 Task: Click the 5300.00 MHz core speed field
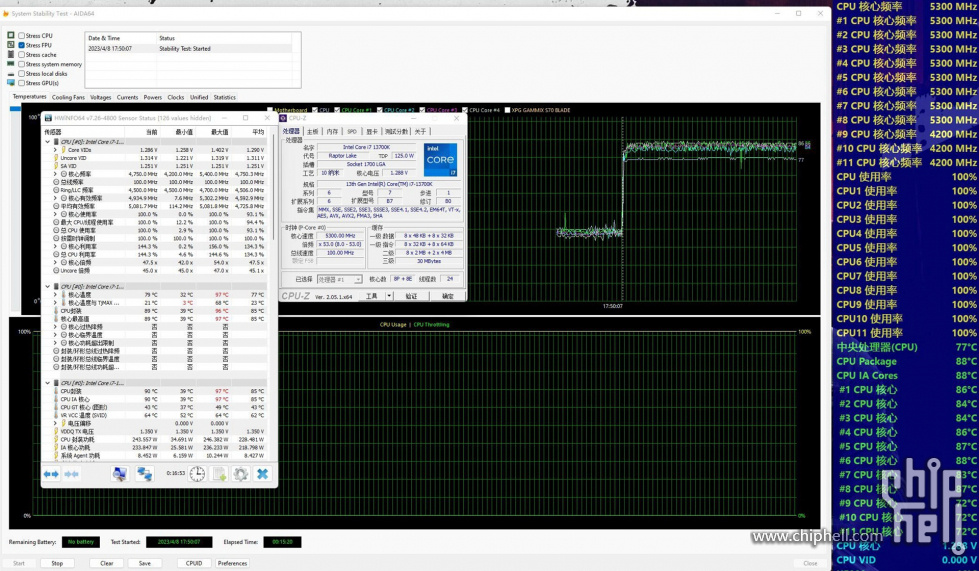pyautogui.click(x=340, y=236)
